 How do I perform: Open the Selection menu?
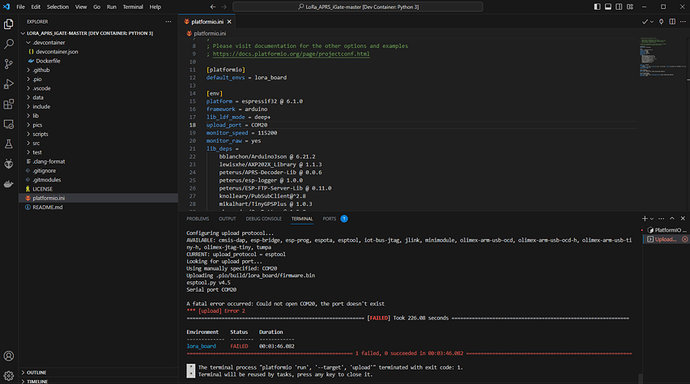point(58,7)
